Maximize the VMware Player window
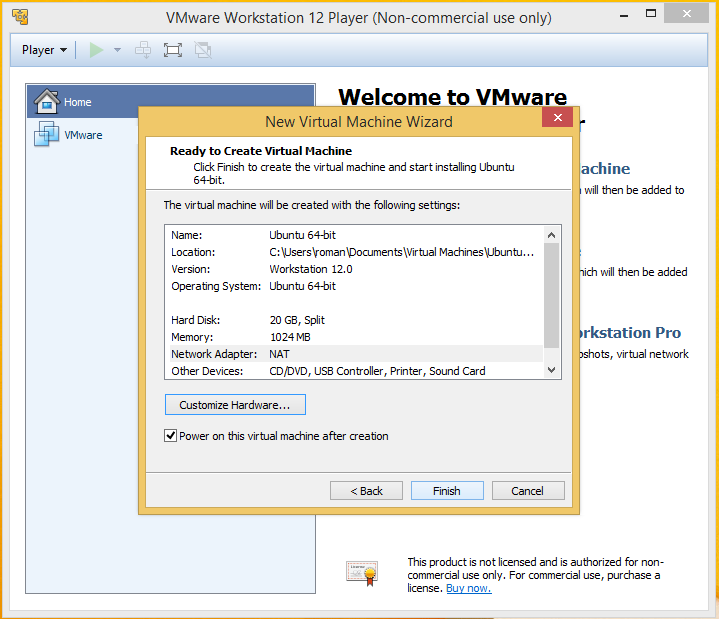 click(651, 14)
